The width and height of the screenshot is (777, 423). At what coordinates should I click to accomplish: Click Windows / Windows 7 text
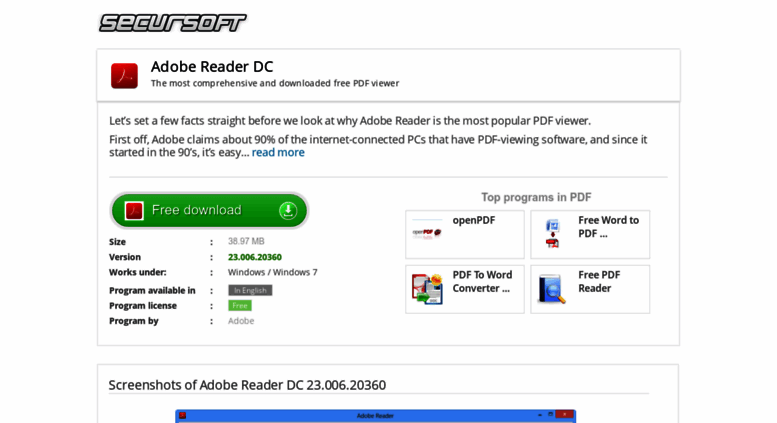pyautogui.click(x=273, y=272)
